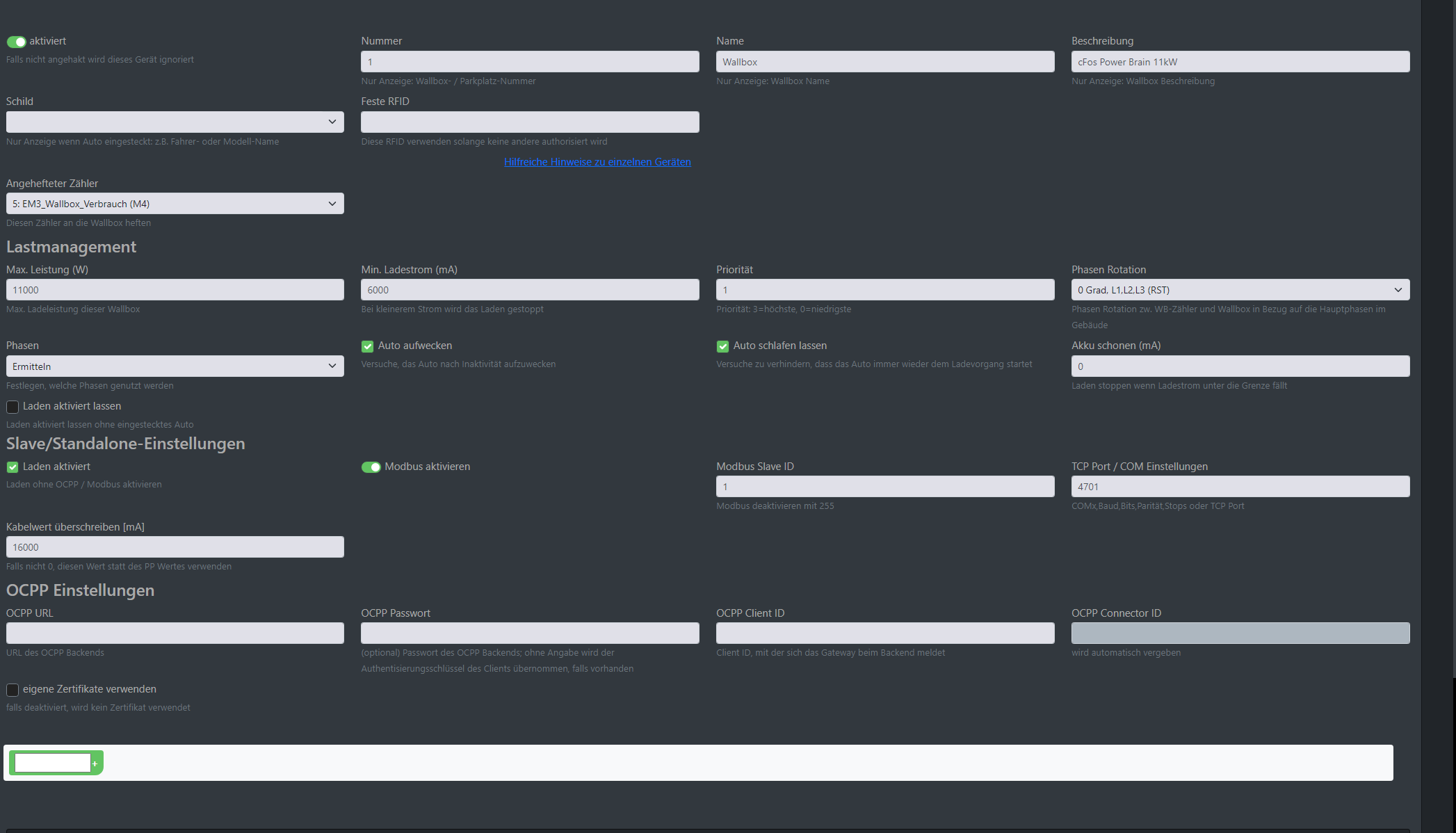The height and width of the screenshot is (833, 1456).
Task: Open the Phasen 'Ermitteln' dropdown
Action: [175, 366]
